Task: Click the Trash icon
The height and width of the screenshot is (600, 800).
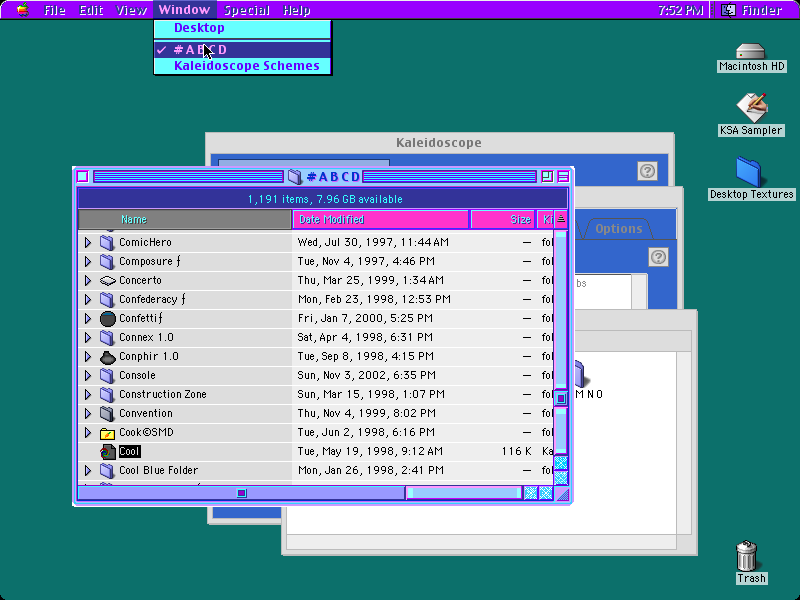Action: [746, 556]
